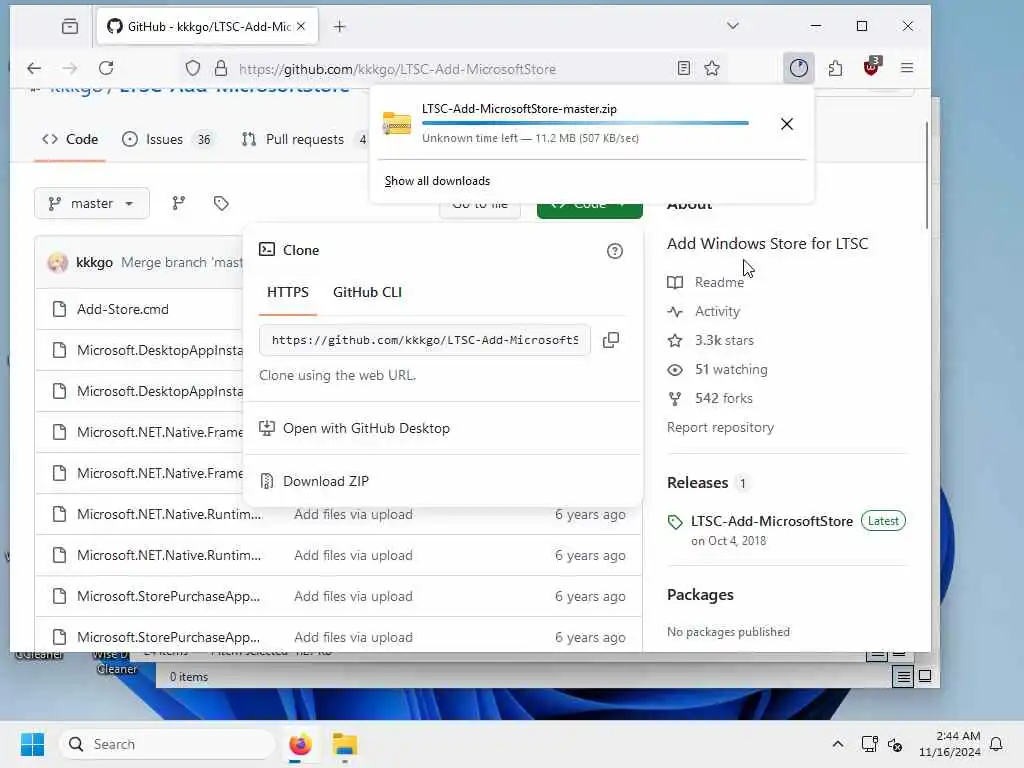The image size is (1024, 768).
Task: Close the GitHub tab
Action: pos(301,26)
